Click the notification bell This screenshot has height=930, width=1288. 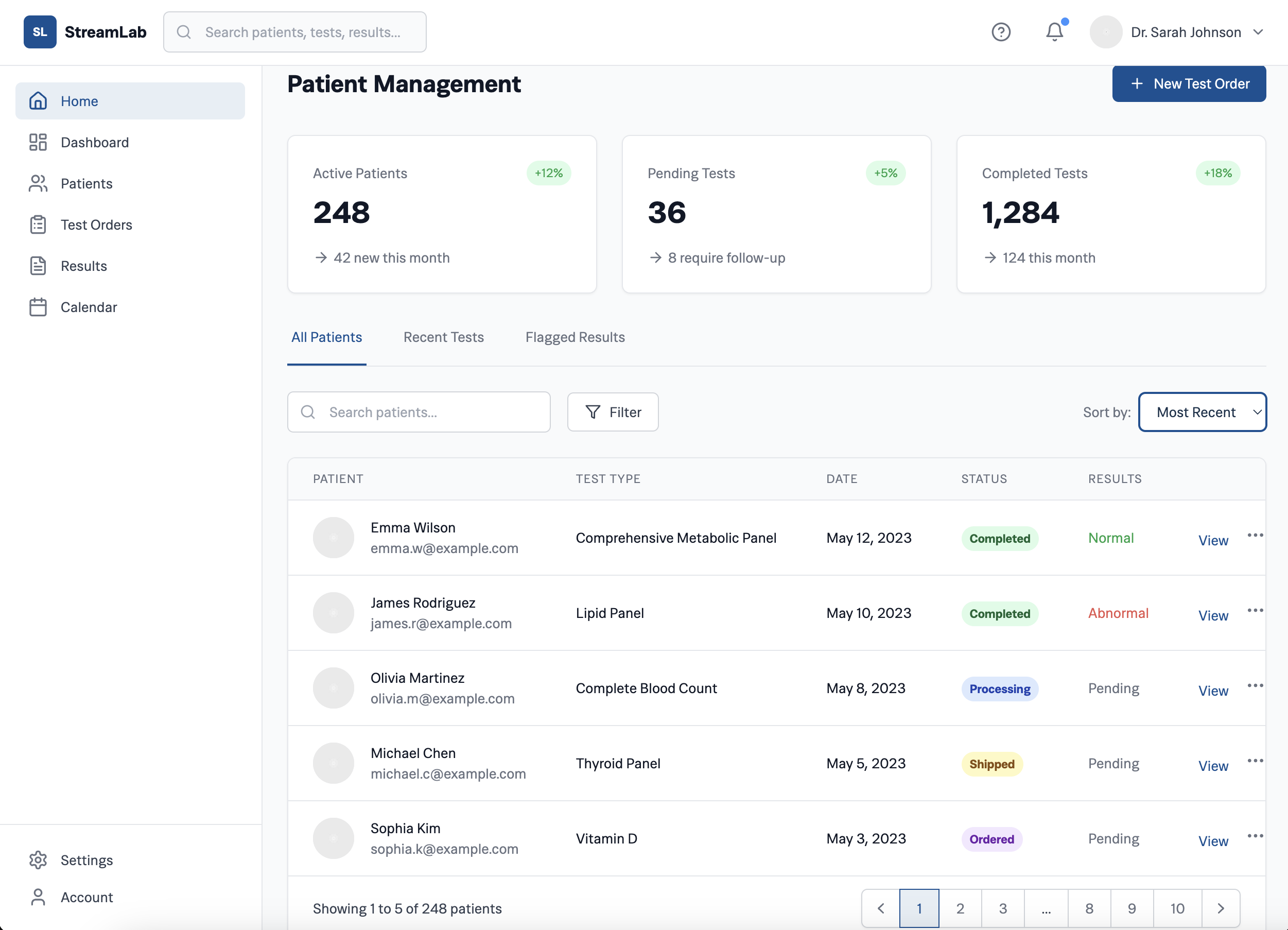[x=1054, y=32]
